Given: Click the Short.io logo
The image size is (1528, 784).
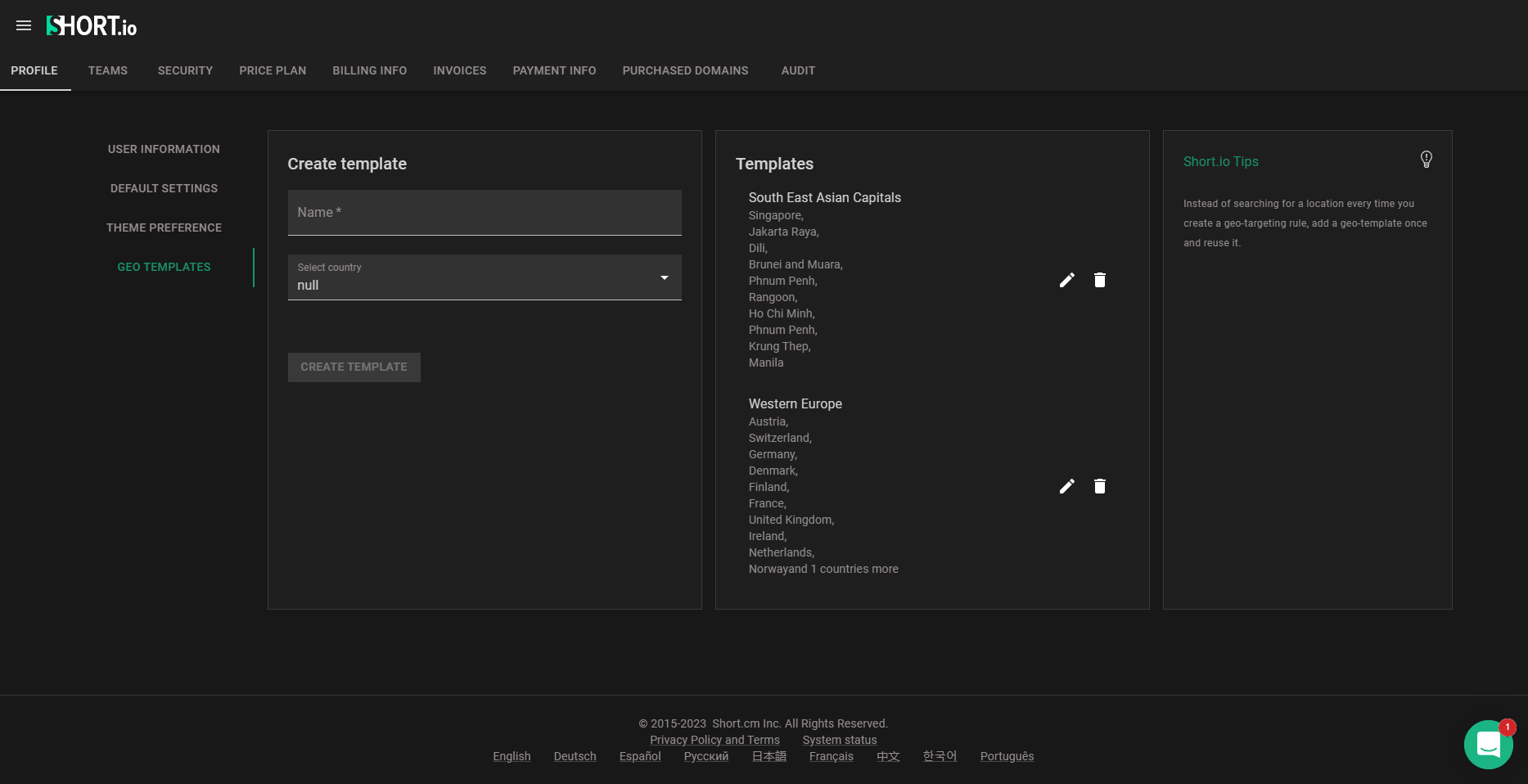Looking at the screenshot, I should tap(92, 26).
